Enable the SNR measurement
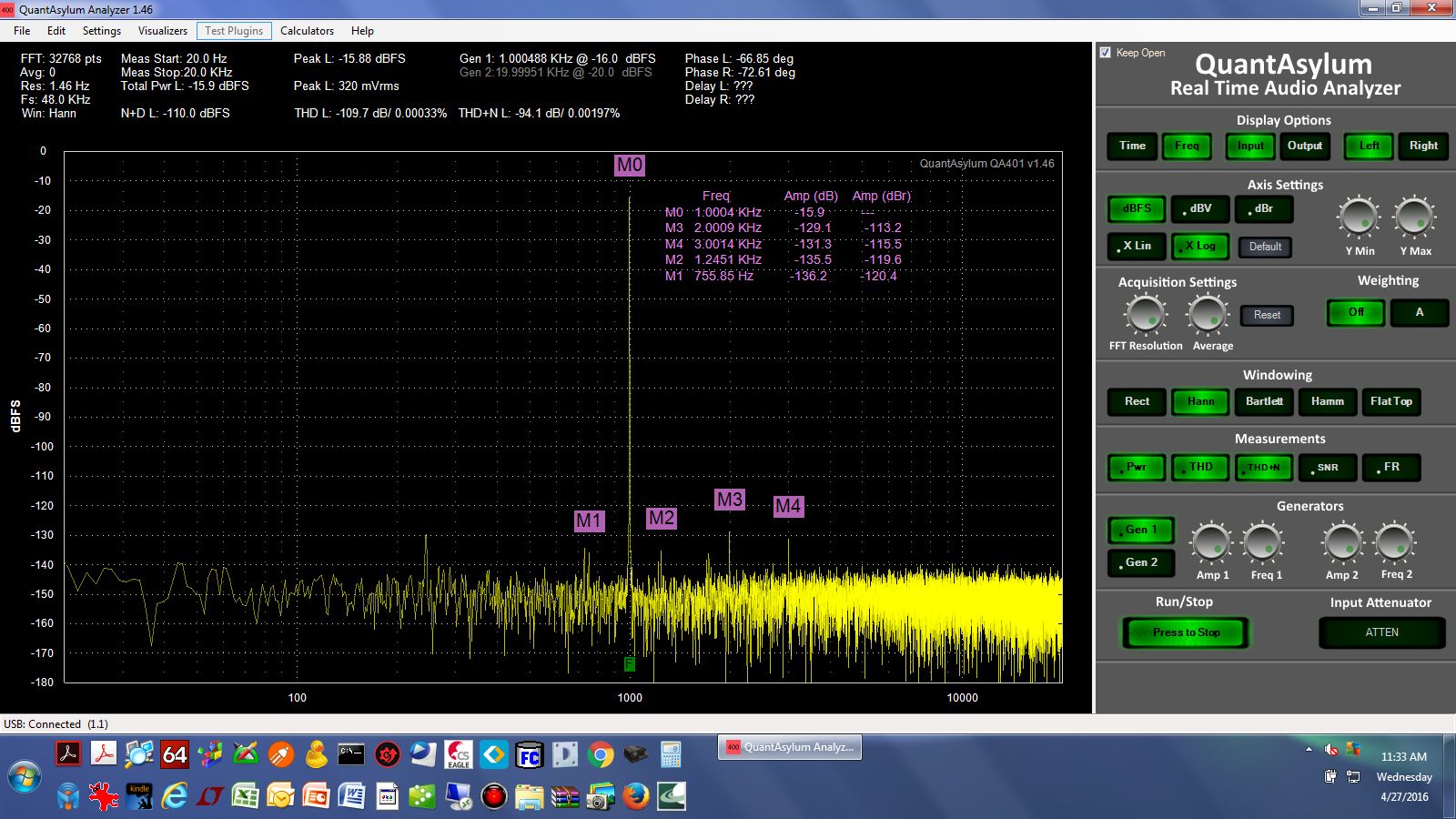 pos(1328,467)
